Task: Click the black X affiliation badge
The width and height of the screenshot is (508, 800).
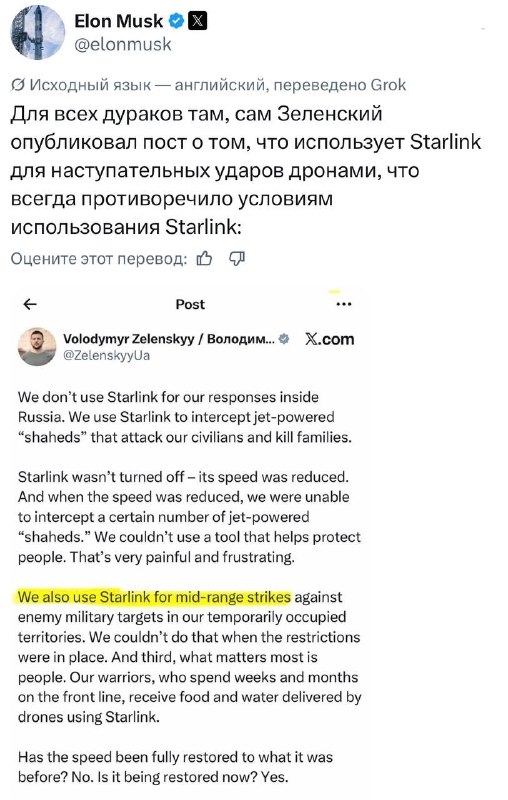Action: pos(198,21)
